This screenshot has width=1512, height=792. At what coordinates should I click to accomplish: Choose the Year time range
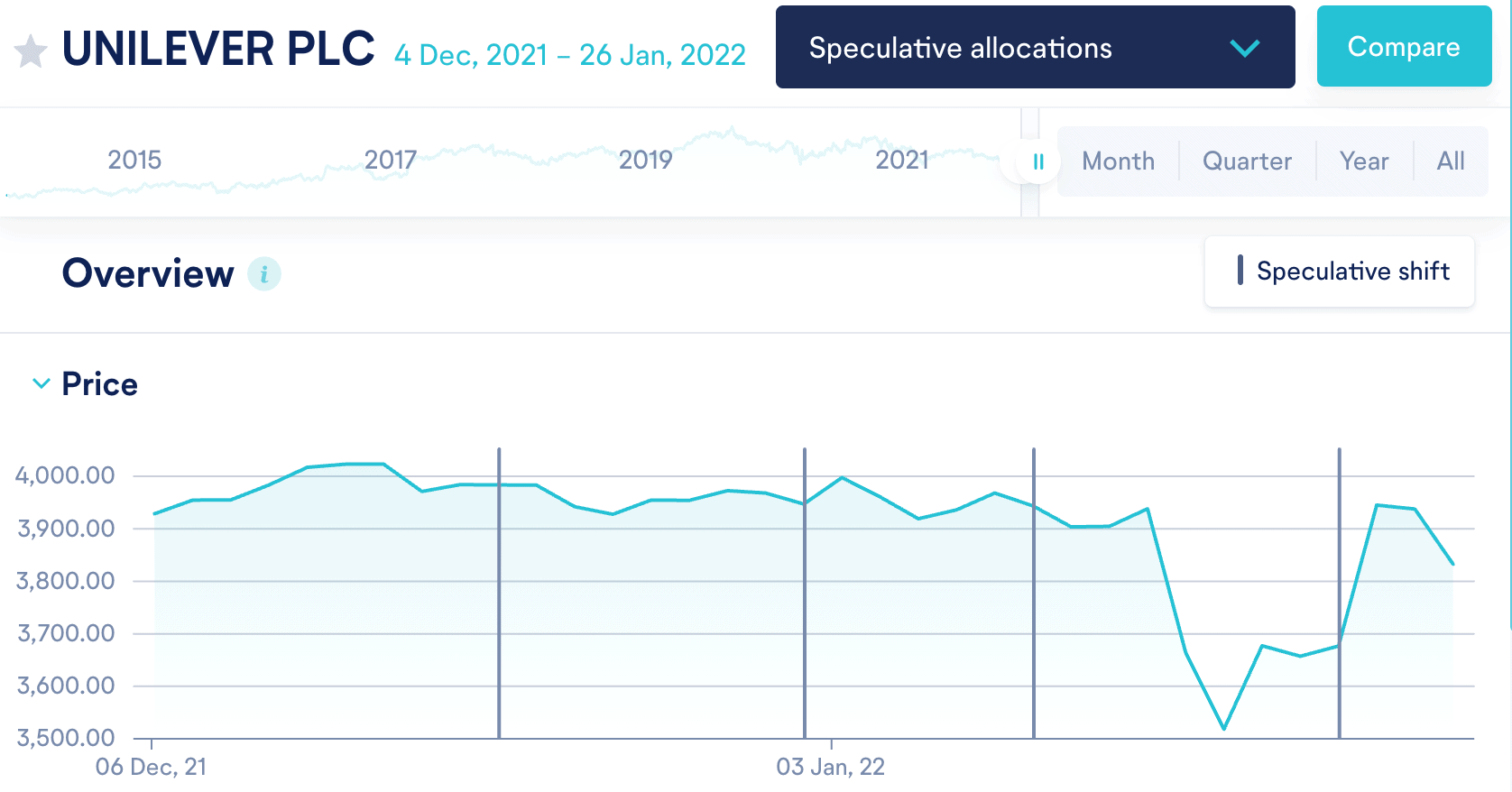[1363, 161]
